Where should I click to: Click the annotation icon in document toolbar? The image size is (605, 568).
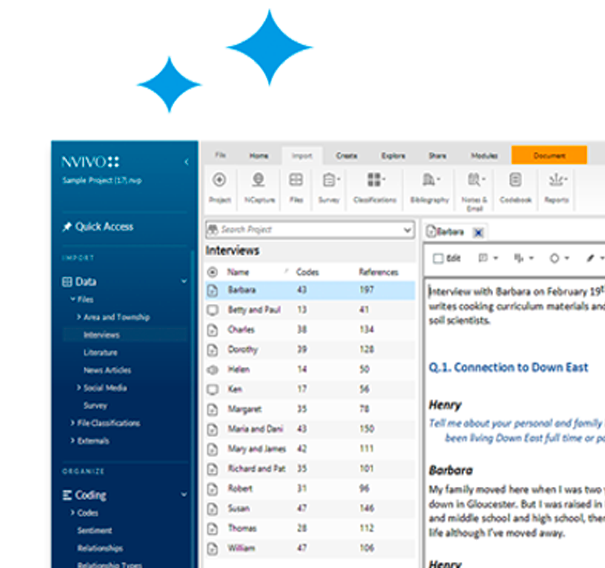483,258
